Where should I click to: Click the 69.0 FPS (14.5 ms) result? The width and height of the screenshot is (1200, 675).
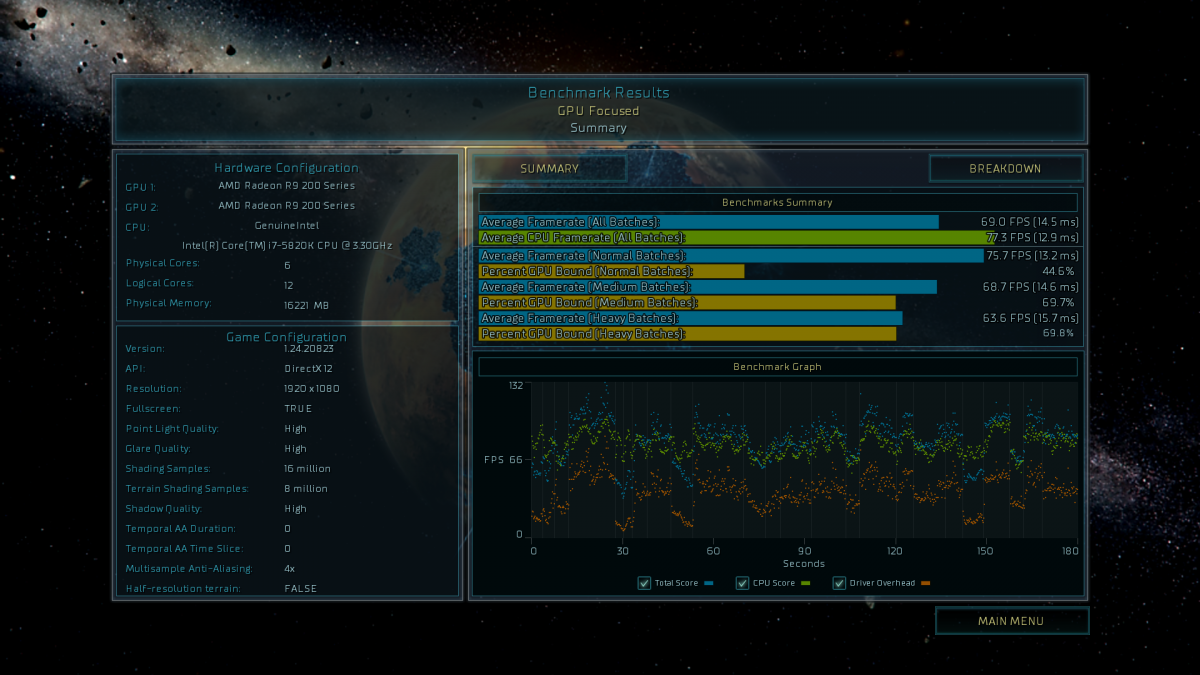[x=1029, y=222]
